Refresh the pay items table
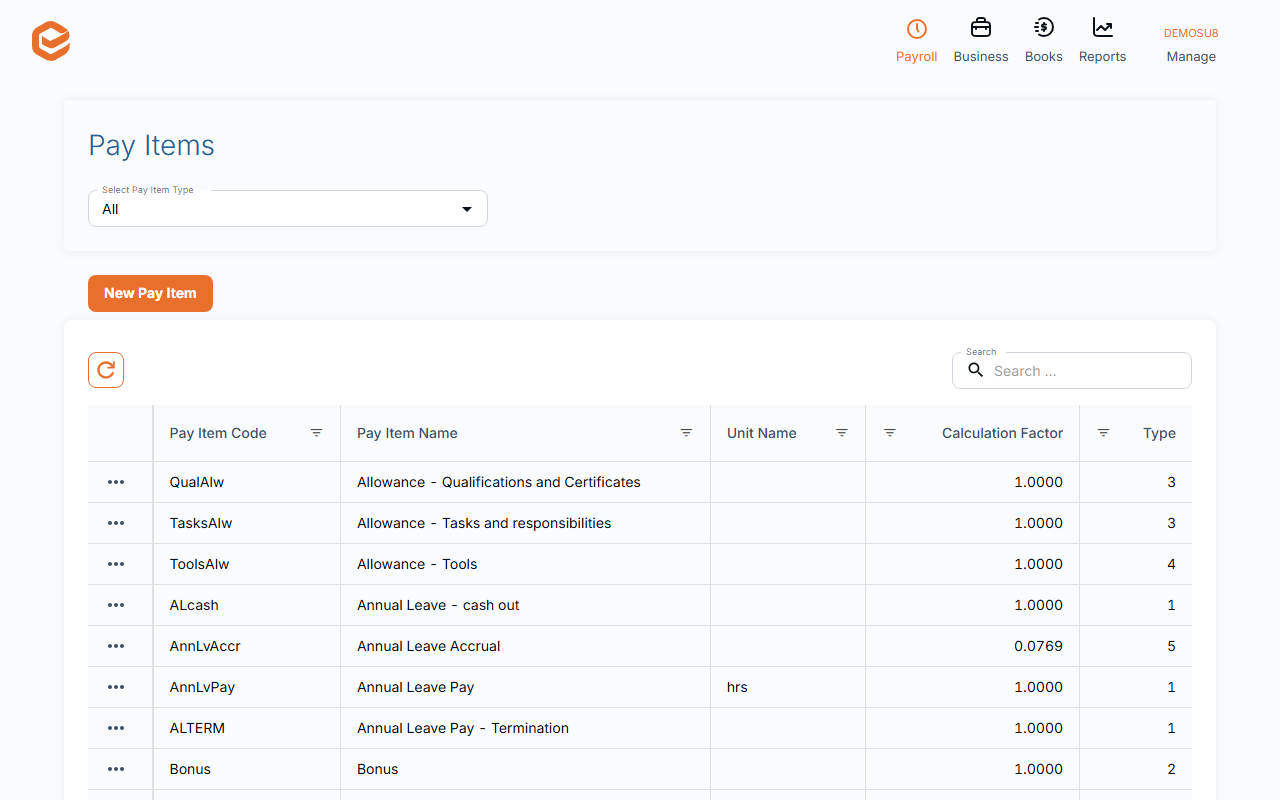This screenshot has height=800, width=1280. click(106, 370)
